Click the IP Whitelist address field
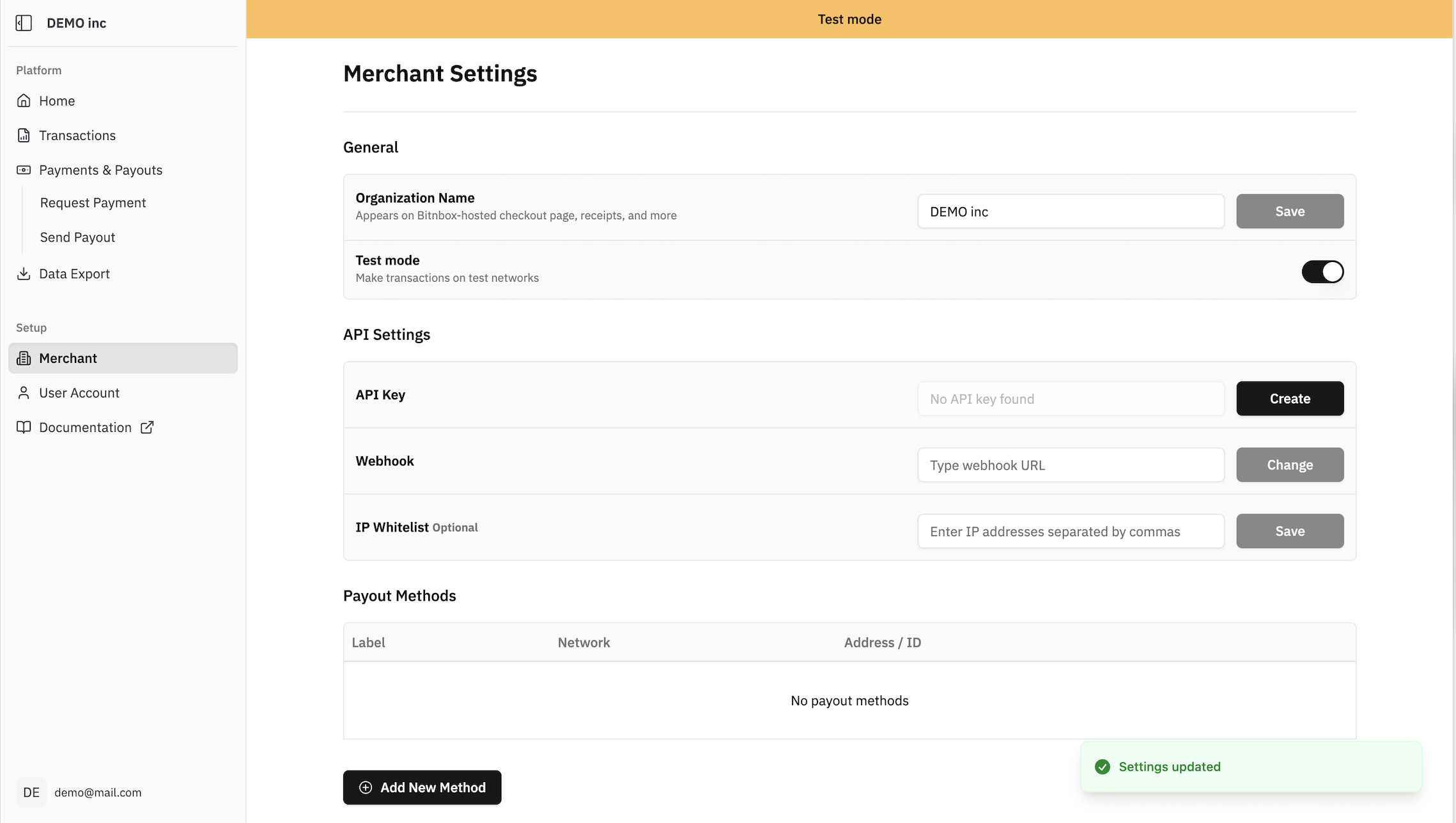Screen dimensions: 1456x823 pos(1071,532)
